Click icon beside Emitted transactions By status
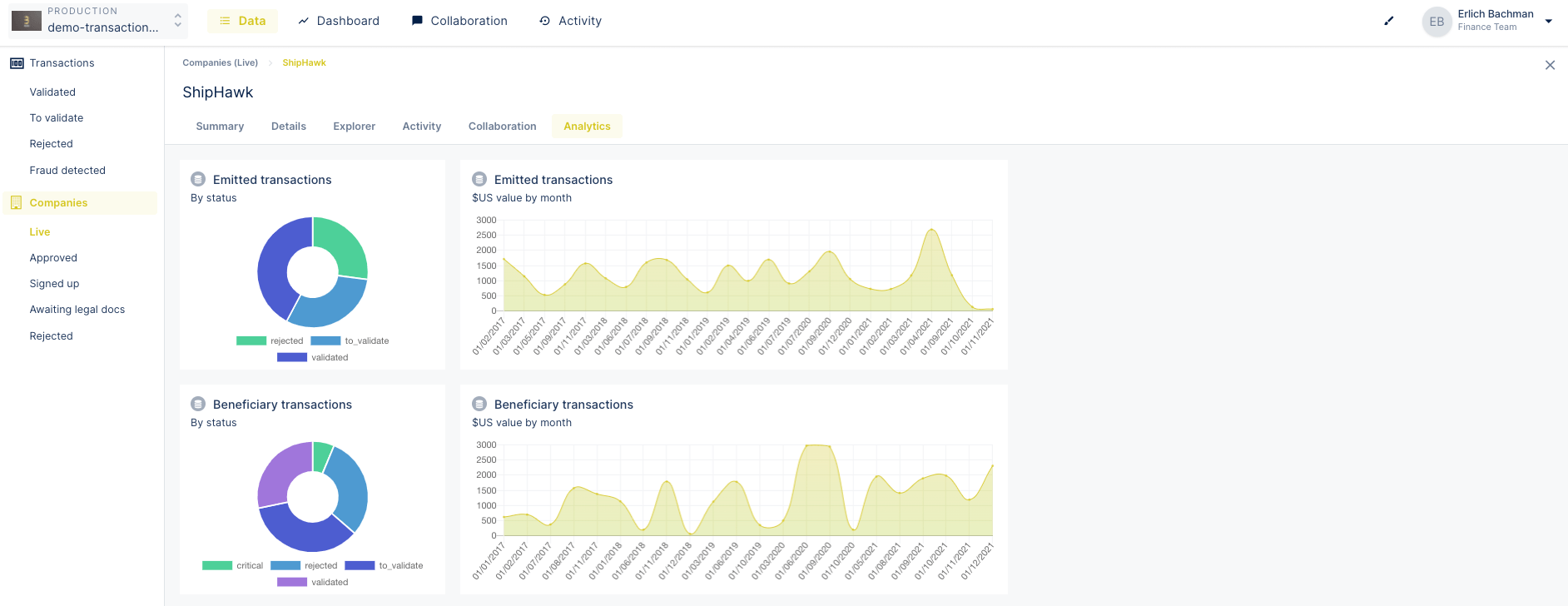The height and width of the screenshot is (606, 1568). [198, 179]
